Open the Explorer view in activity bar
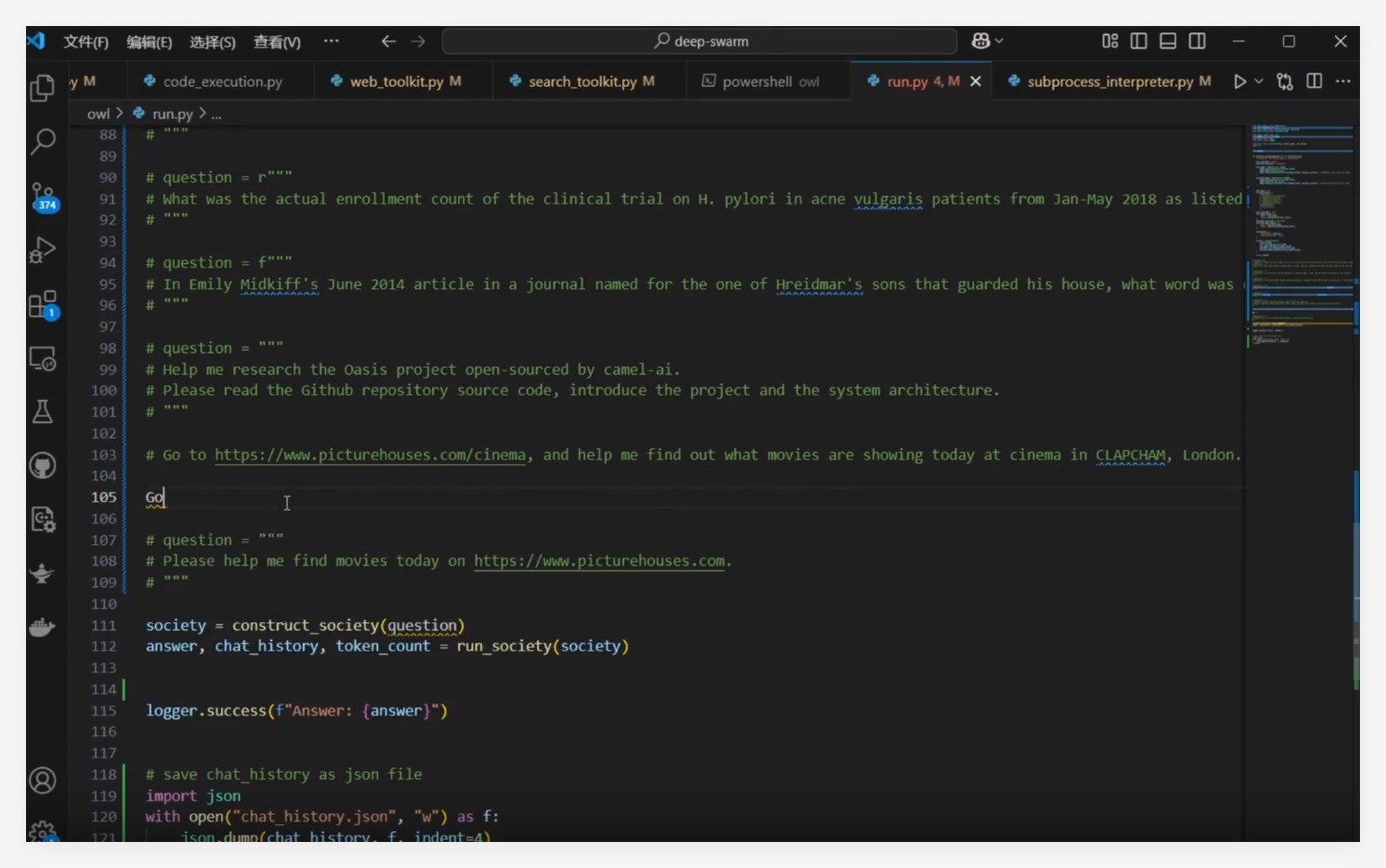The image size is (1386, 868). (42, 88)
